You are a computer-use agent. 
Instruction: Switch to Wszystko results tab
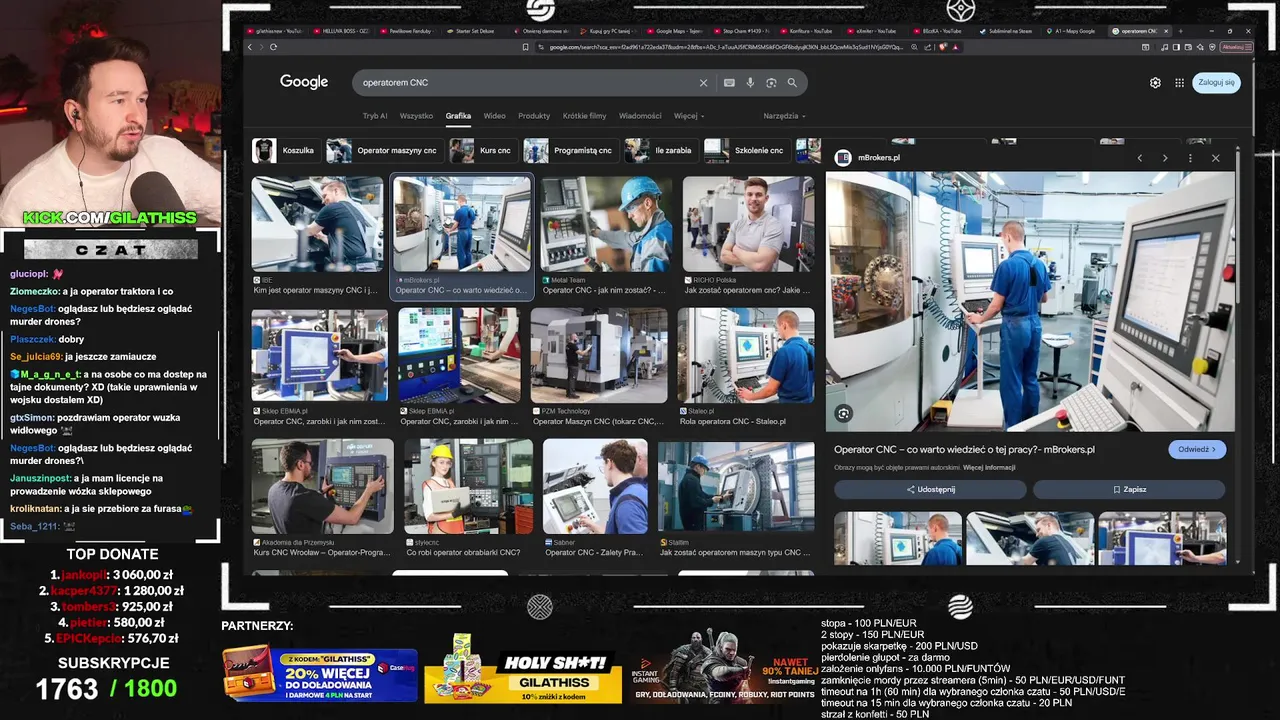tap(416, 116)
